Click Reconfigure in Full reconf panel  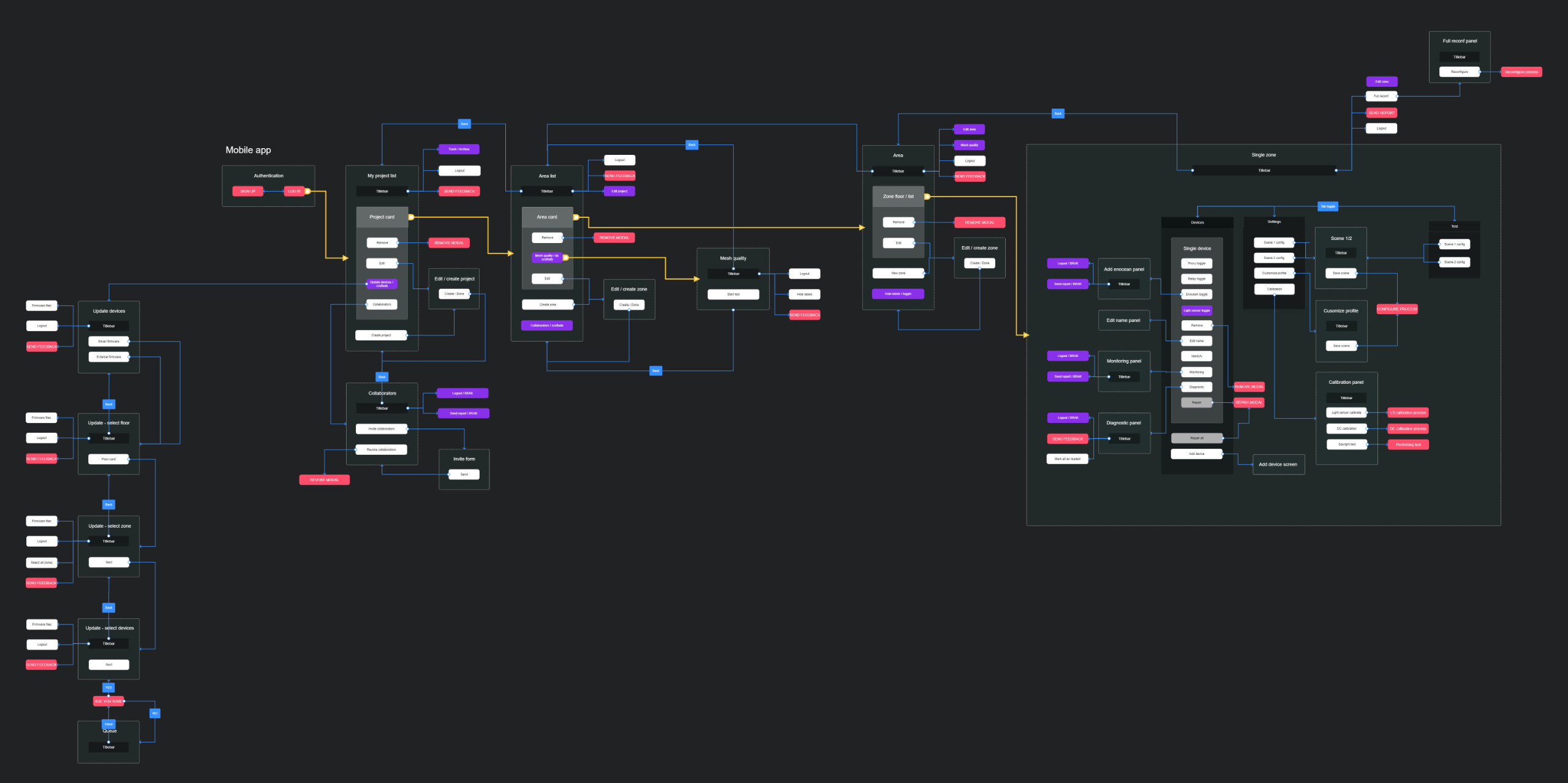coord(1460,72)
